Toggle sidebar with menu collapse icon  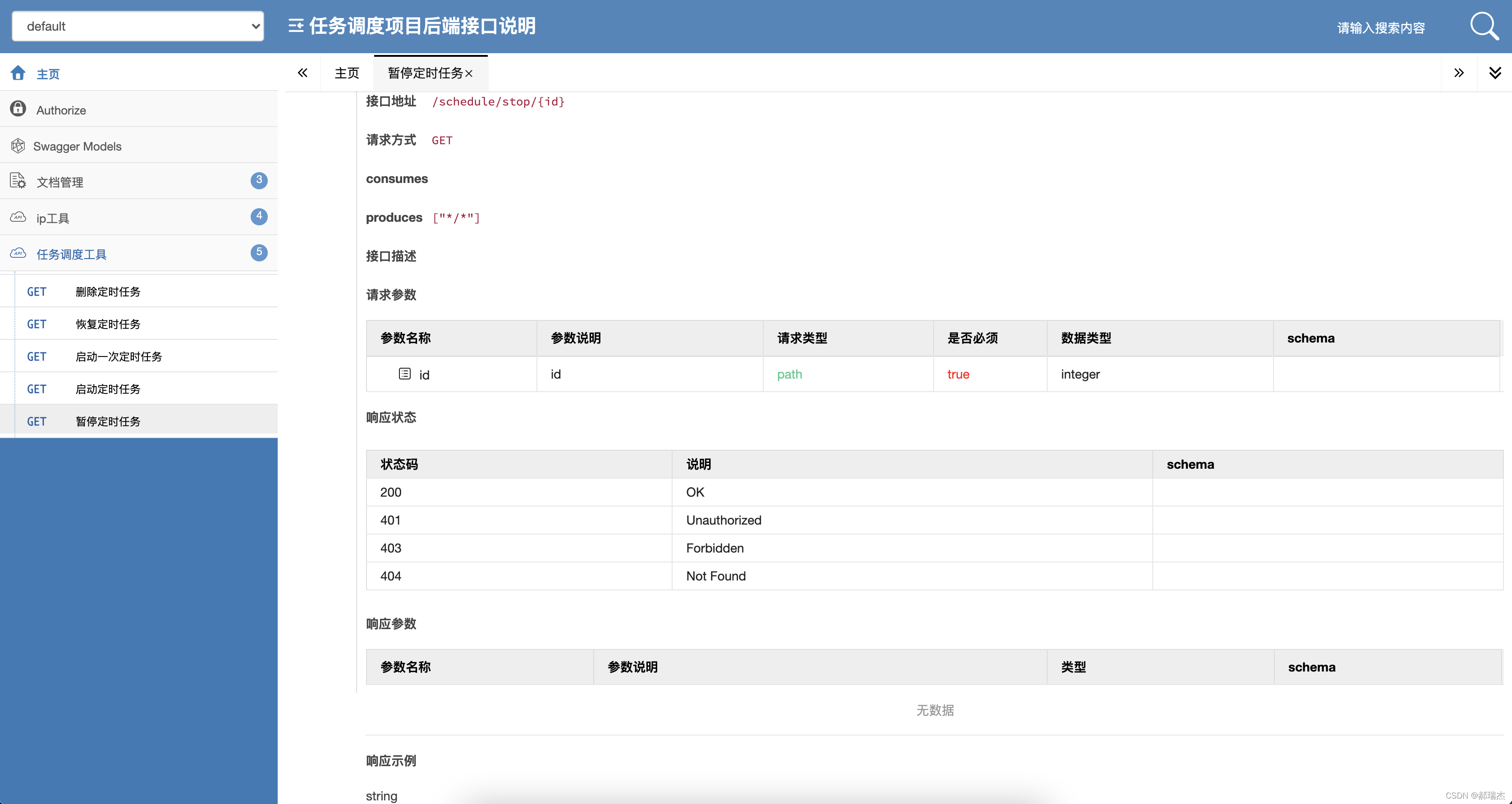pyautogui.click(x=295, y=26)
